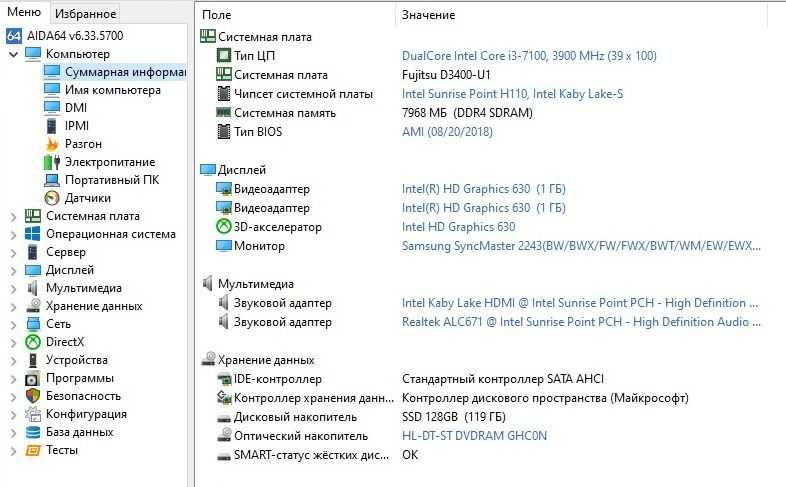Click the DMI monitor icon
The width and height of the screenshot is (786, 487).
tap(52, 108)
